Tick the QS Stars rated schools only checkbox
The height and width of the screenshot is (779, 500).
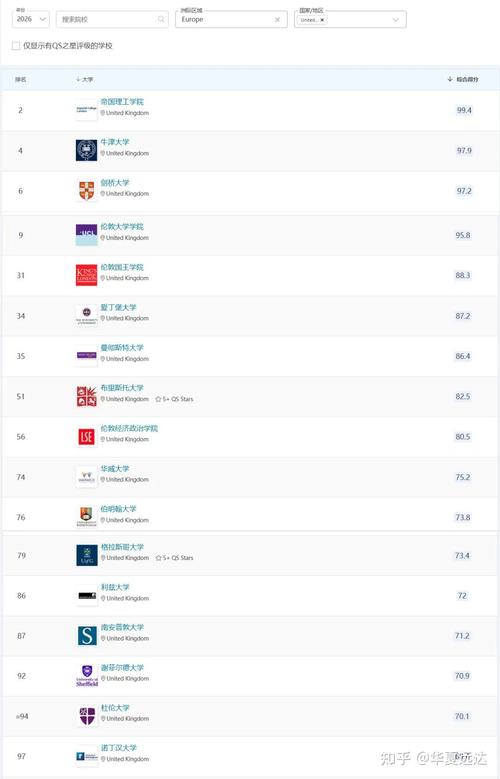16,46
